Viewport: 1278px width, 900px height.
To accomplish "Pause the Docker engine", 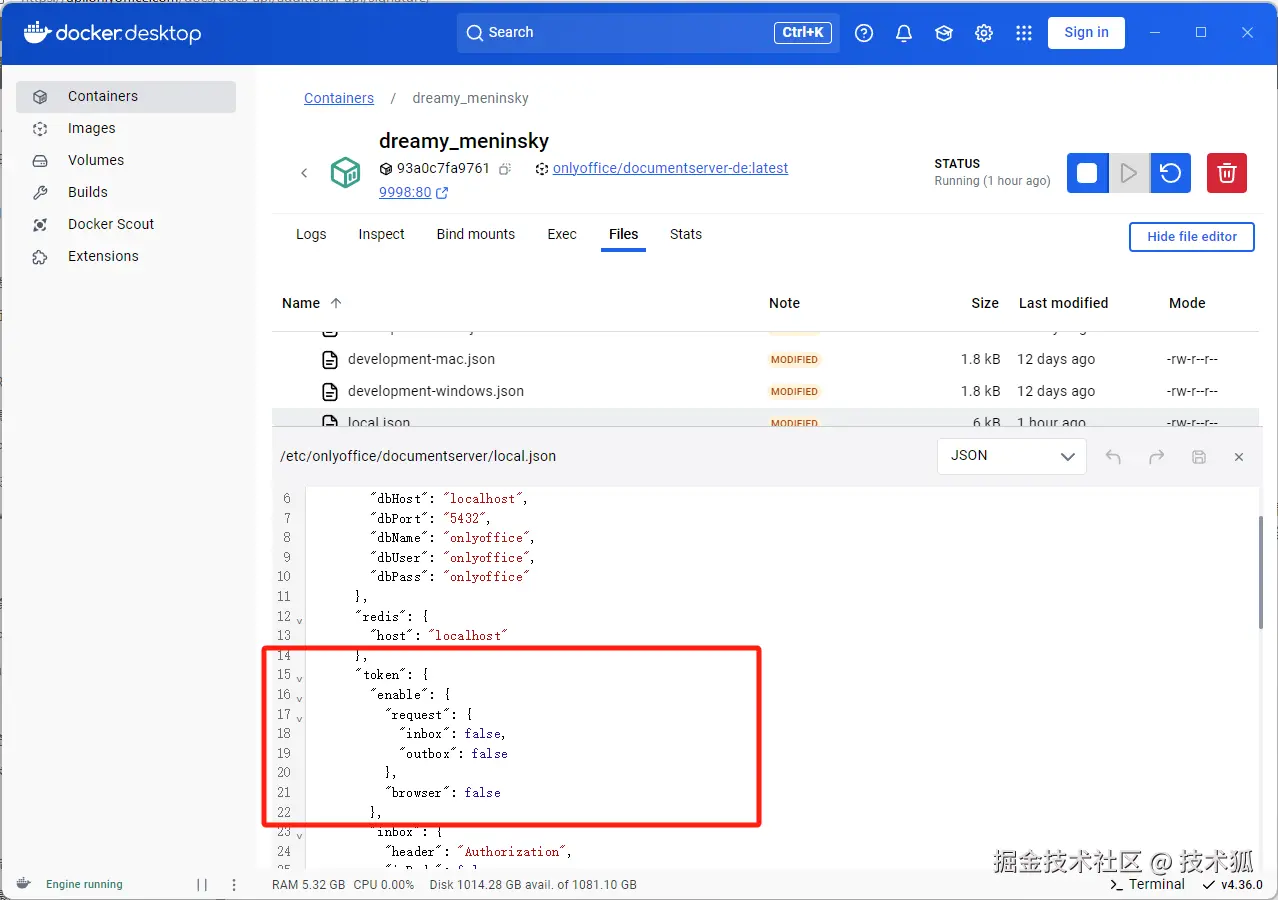I will [202, 885].
